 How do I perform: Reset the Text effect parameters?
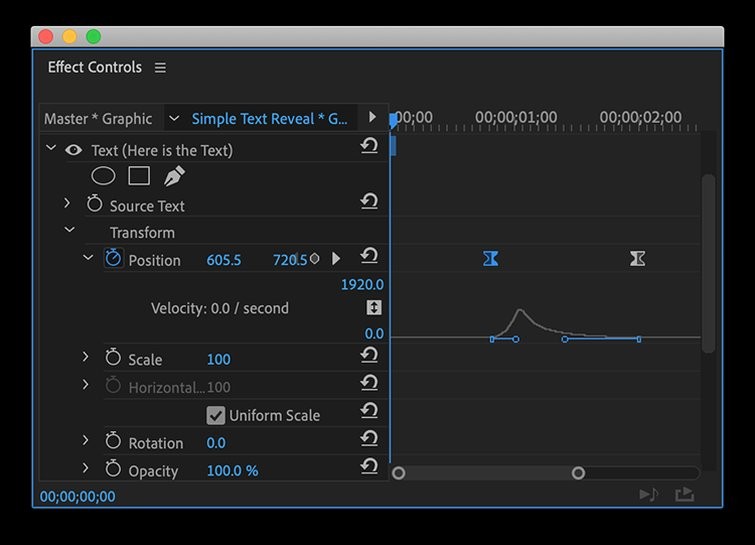[x=369, y=145]
